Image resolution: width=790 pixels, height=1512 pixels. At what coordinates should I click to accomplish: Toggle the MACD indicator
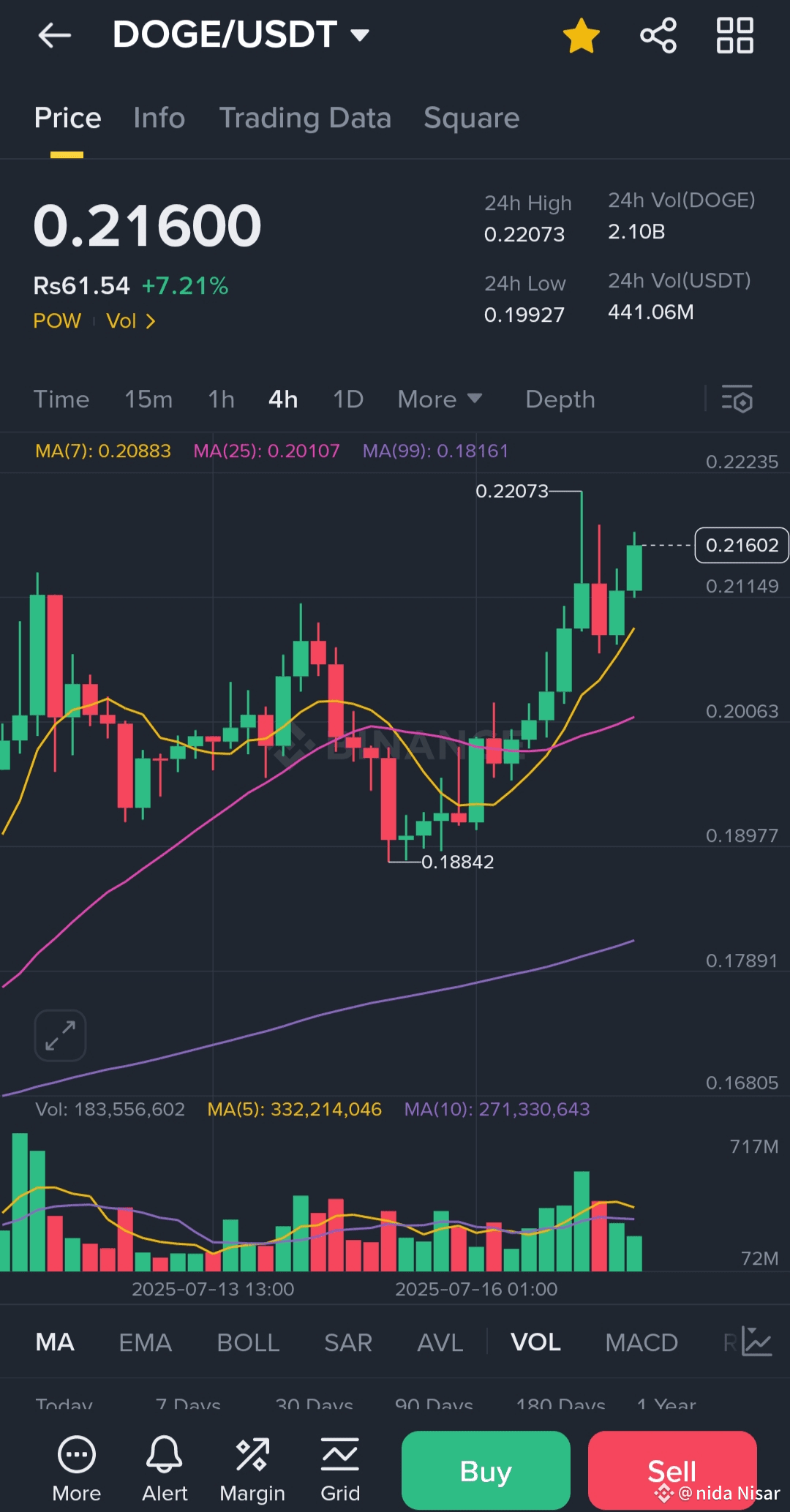tap(642, 1342)
